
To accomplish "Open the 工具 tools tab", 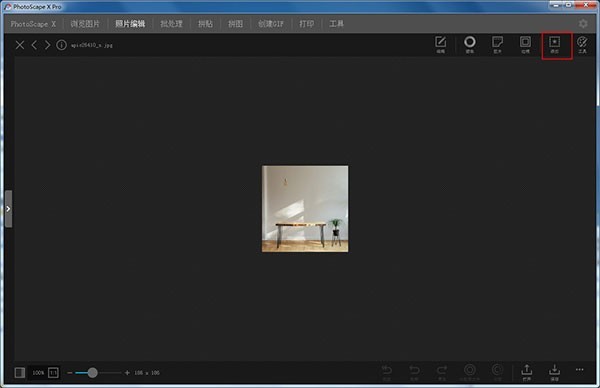I will click(x=336, y=24).
